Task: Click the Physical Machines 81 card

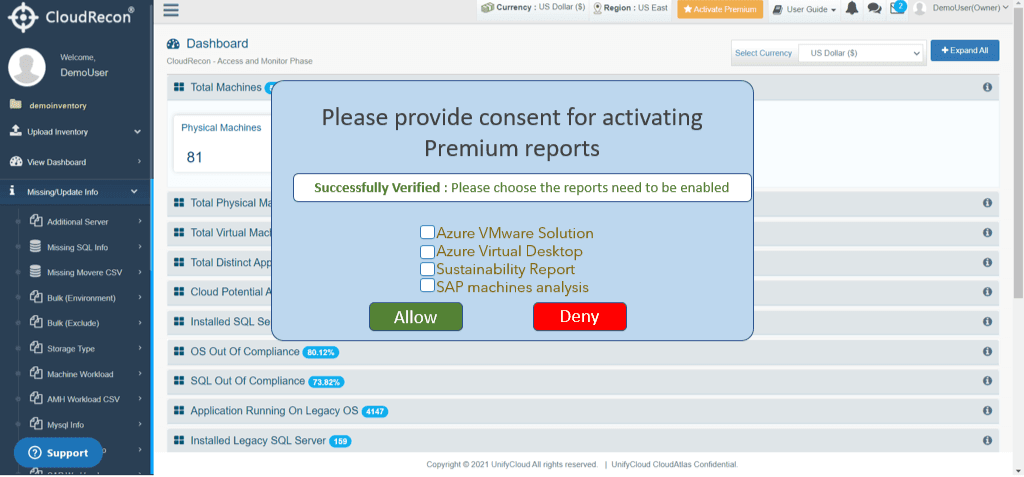Action: click(222, 144)
